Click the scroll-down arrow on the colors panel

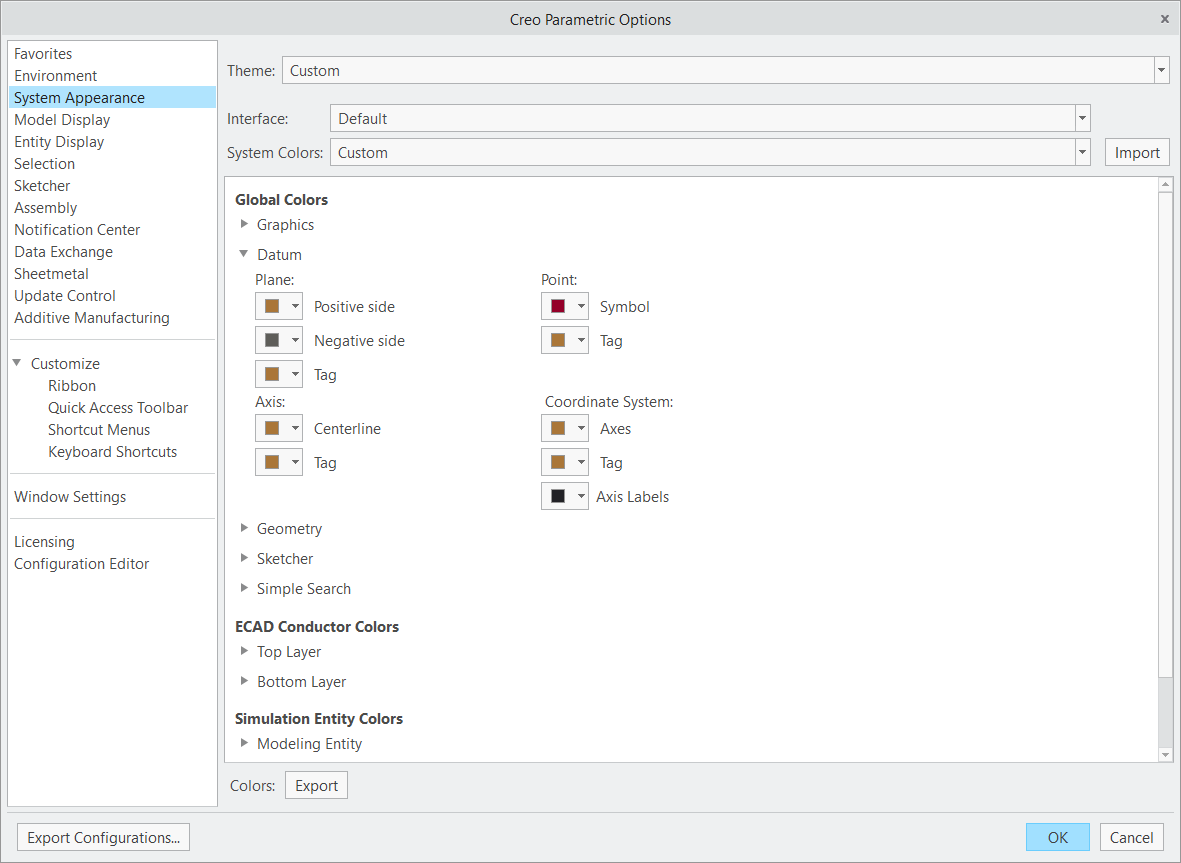coord(1164,754)
